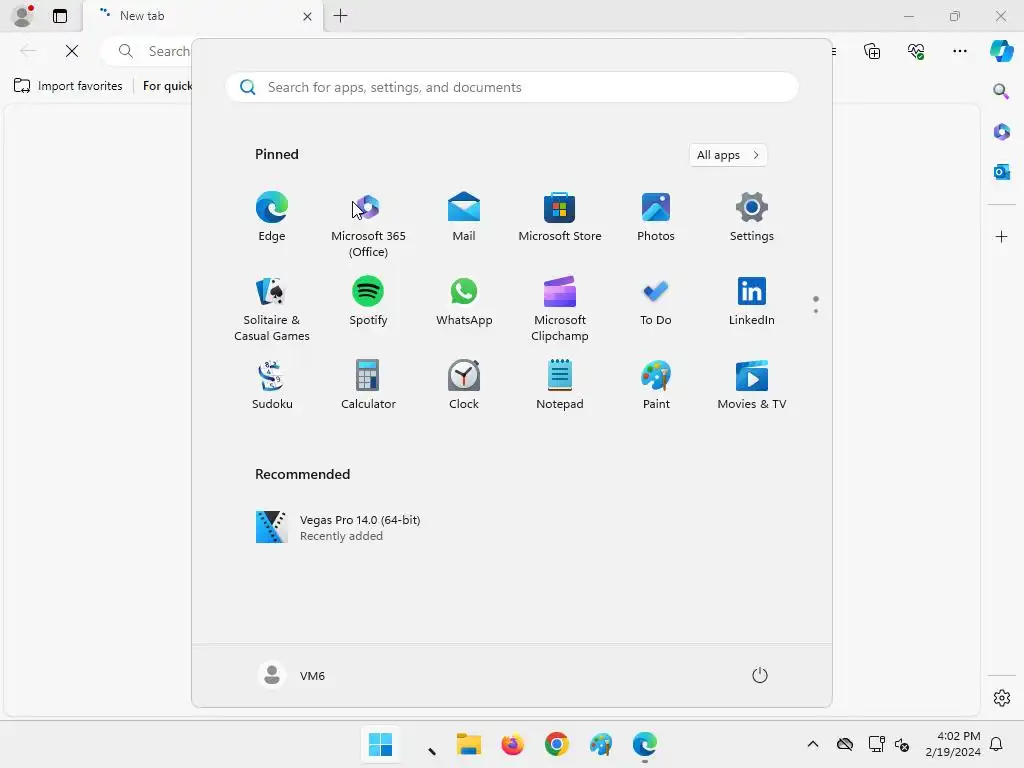Open Microsoft 365 in Edge sidebar
Screen dimensions: 1024x768
(x=1001, y=132)
